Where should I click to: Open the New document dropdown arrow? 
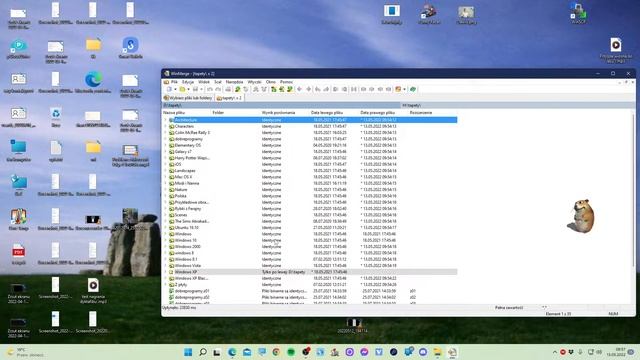[x=175, y=89]
